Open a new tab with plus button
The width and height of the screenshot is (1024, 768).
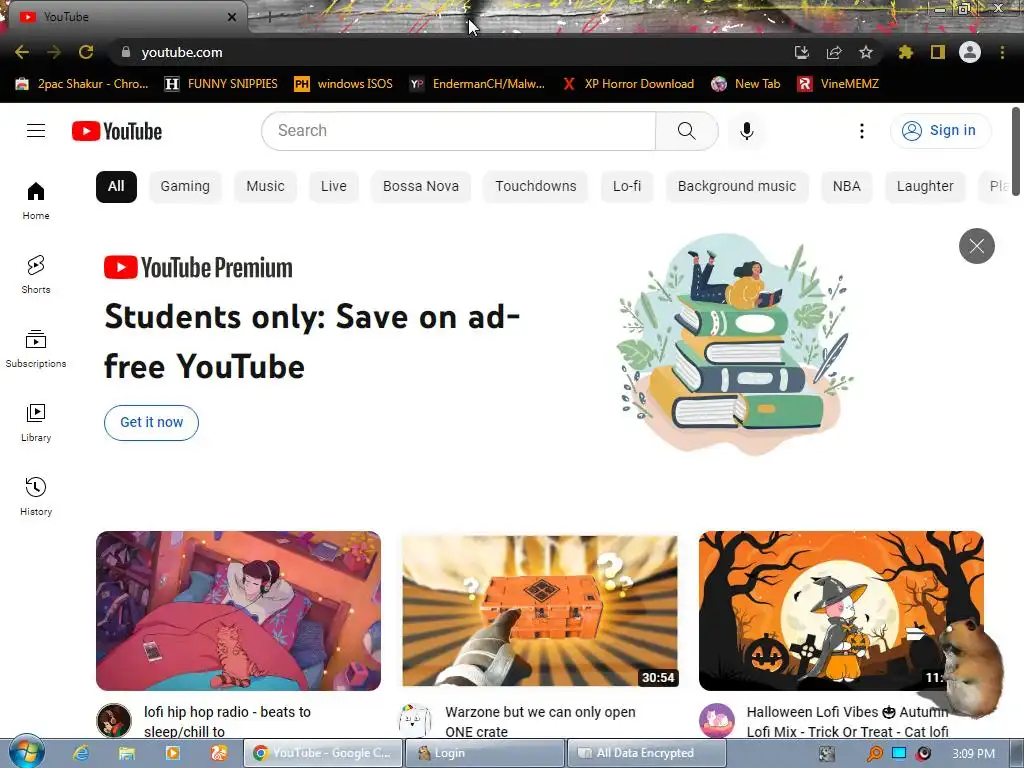click(x=270, y=18)
